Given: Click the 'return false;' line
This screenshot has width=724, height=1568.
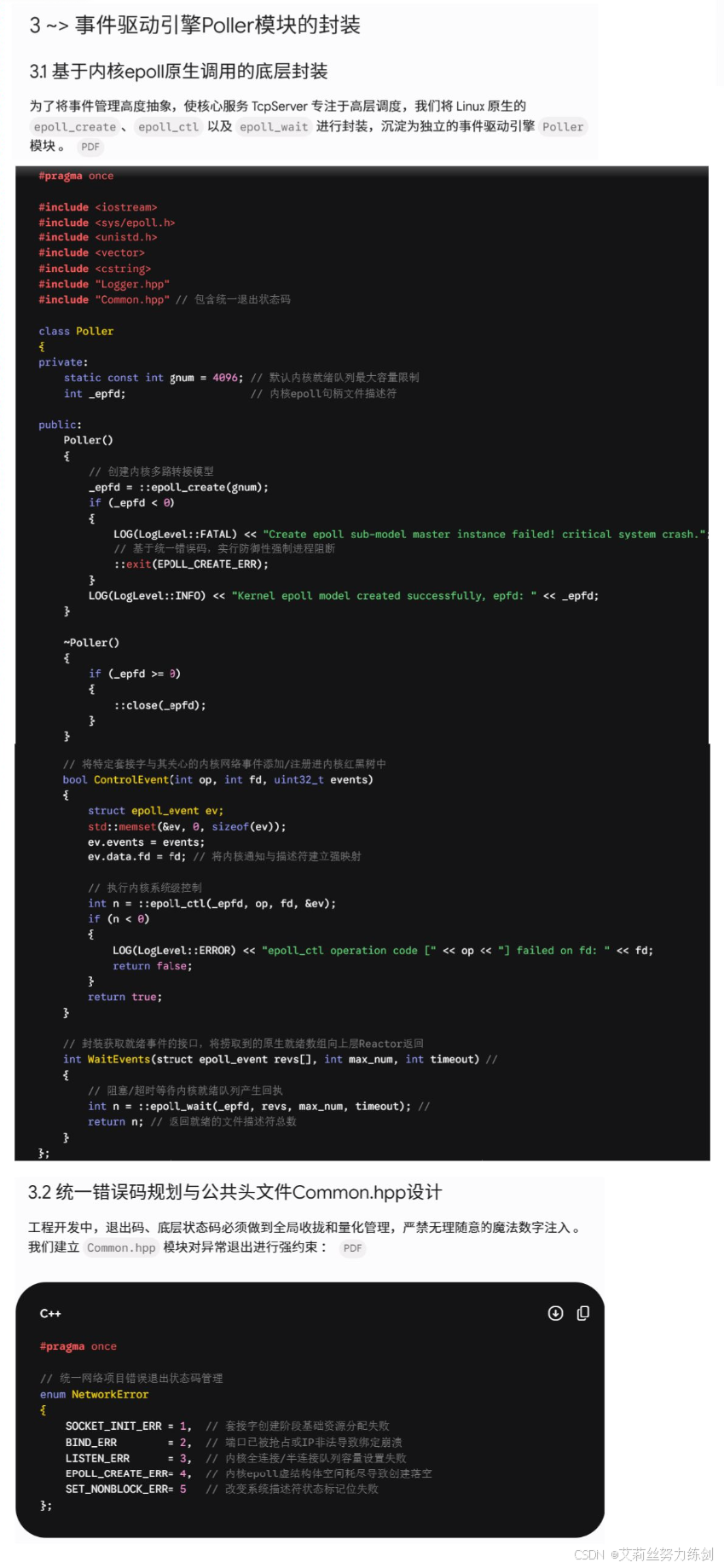Looking at the screenshot, I should (152, 966).
